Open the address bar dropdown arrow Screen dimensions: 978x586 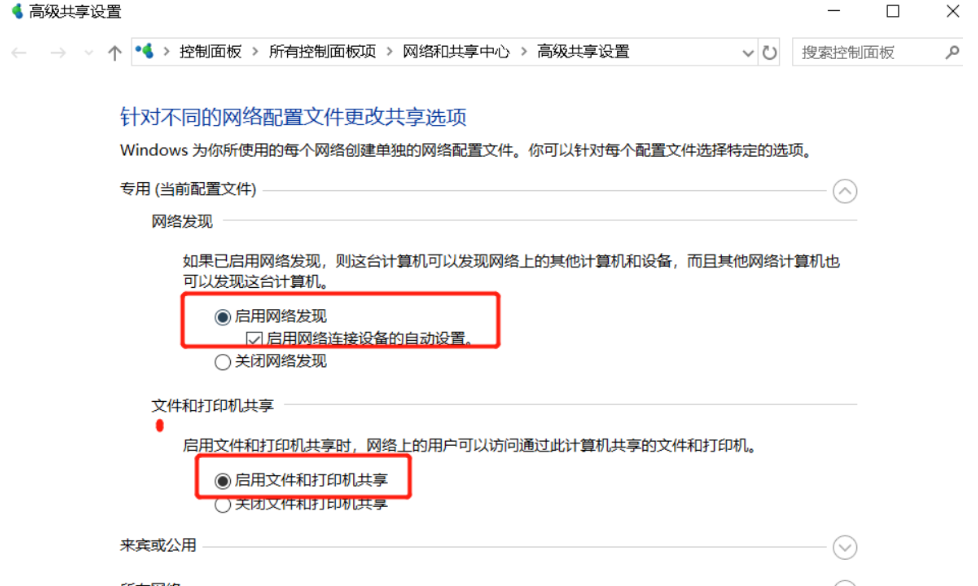pos(747,51)
